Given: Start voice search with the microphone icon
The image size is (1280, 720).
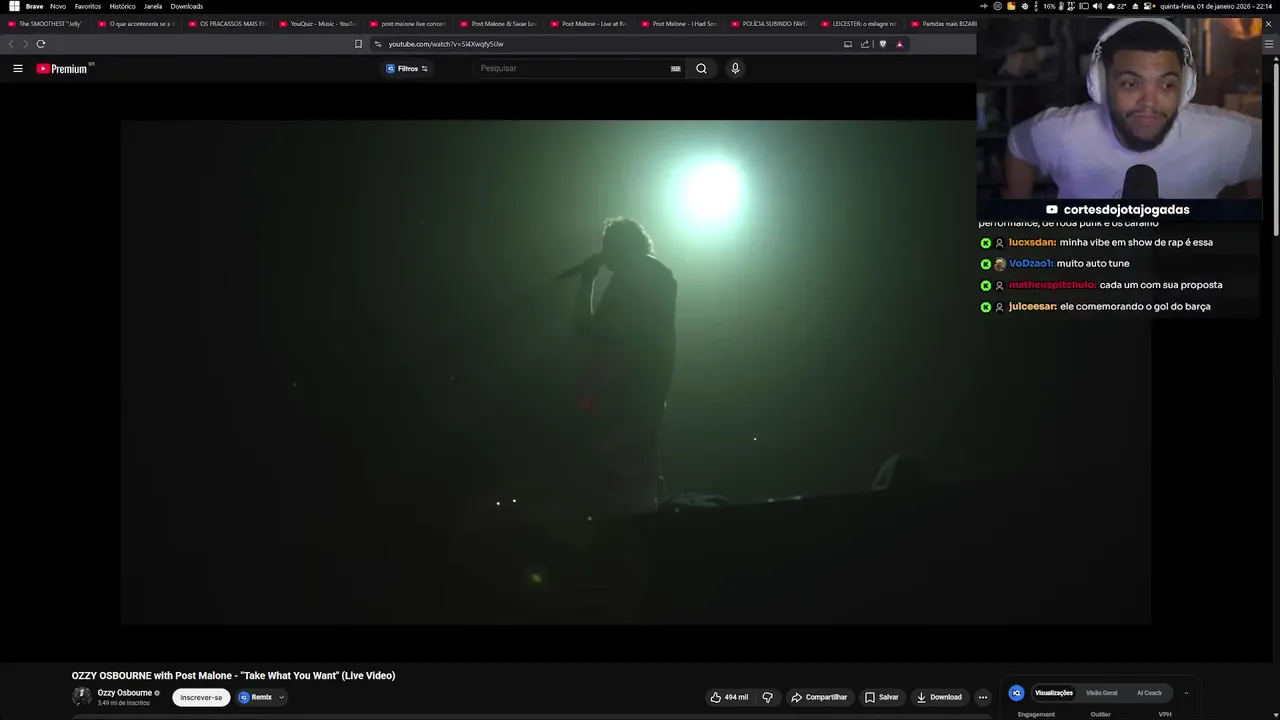Looking at the screenshot, I should point(735,68).
